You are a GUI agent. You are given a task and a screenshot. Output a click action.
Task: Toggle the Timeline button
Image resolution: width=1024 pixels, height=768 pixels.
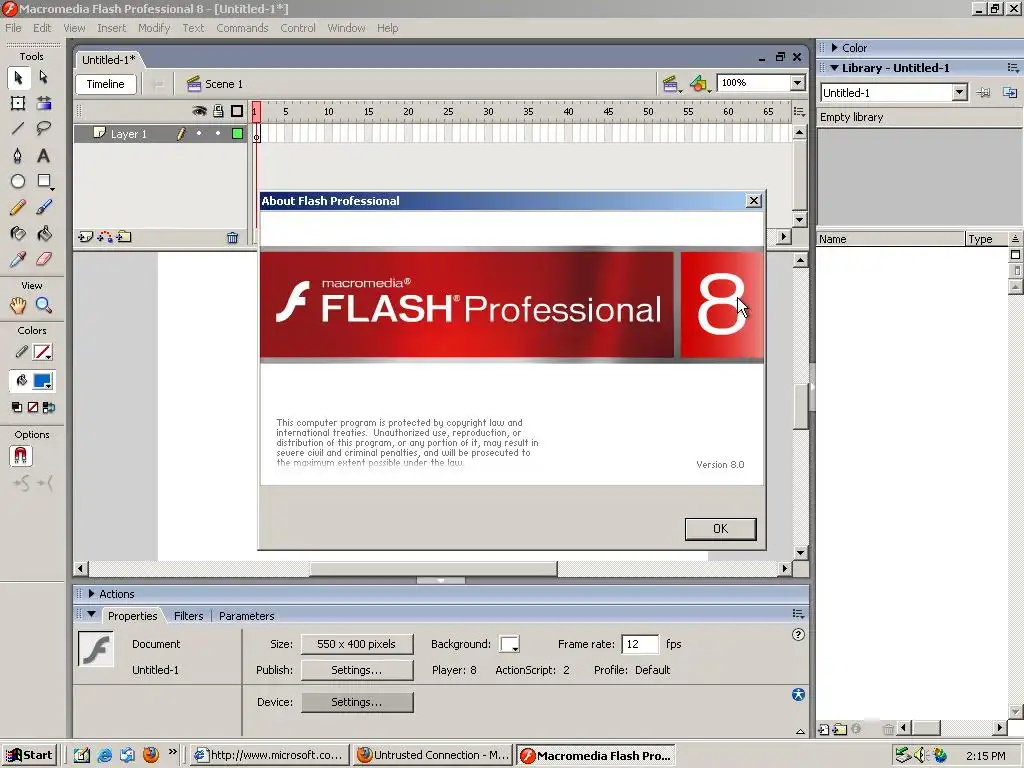coord(105,84)
